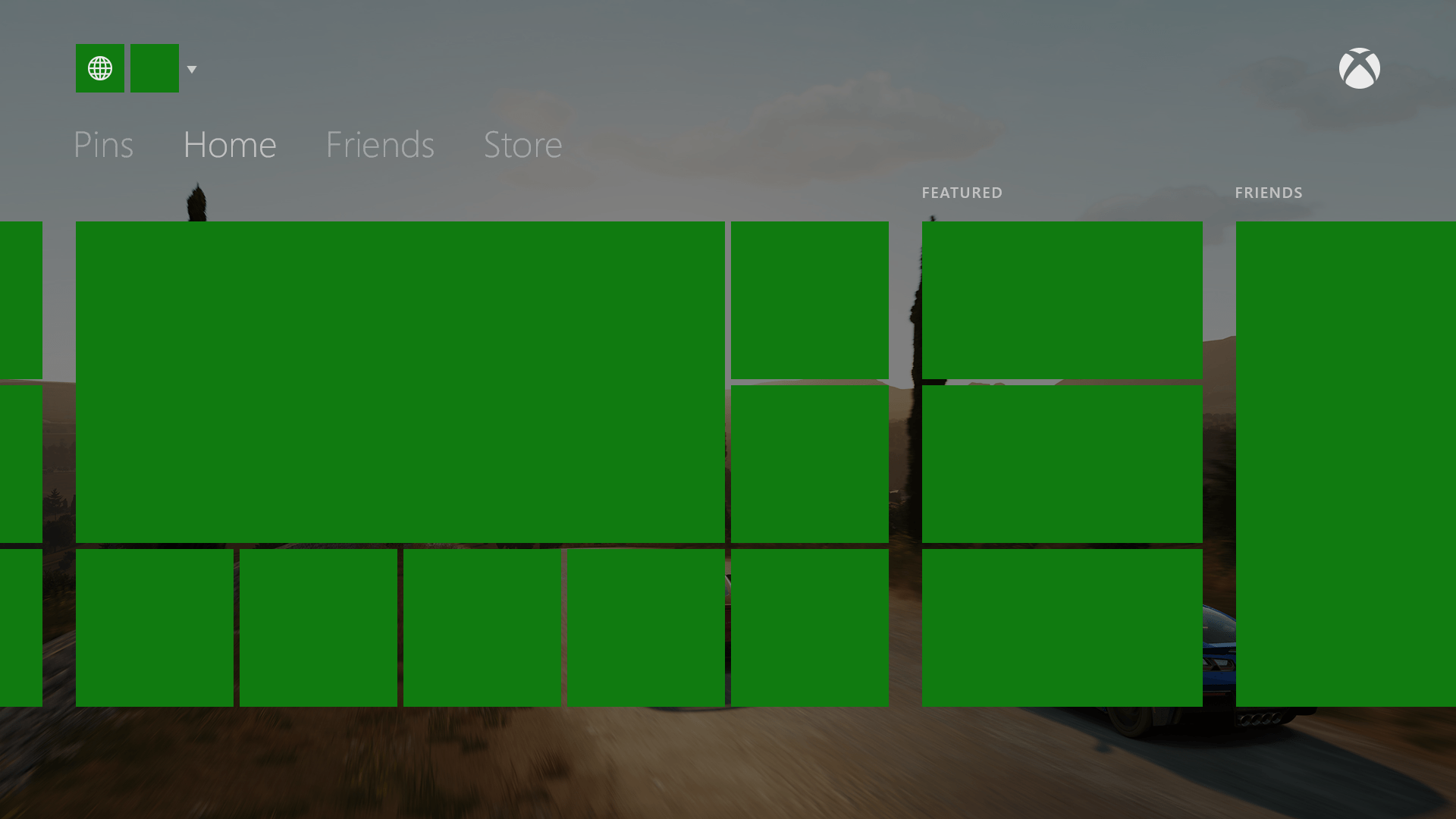Viewport: 1456px width, 819px height.
Task: Open the Friends tab
Action: (380, 144)
